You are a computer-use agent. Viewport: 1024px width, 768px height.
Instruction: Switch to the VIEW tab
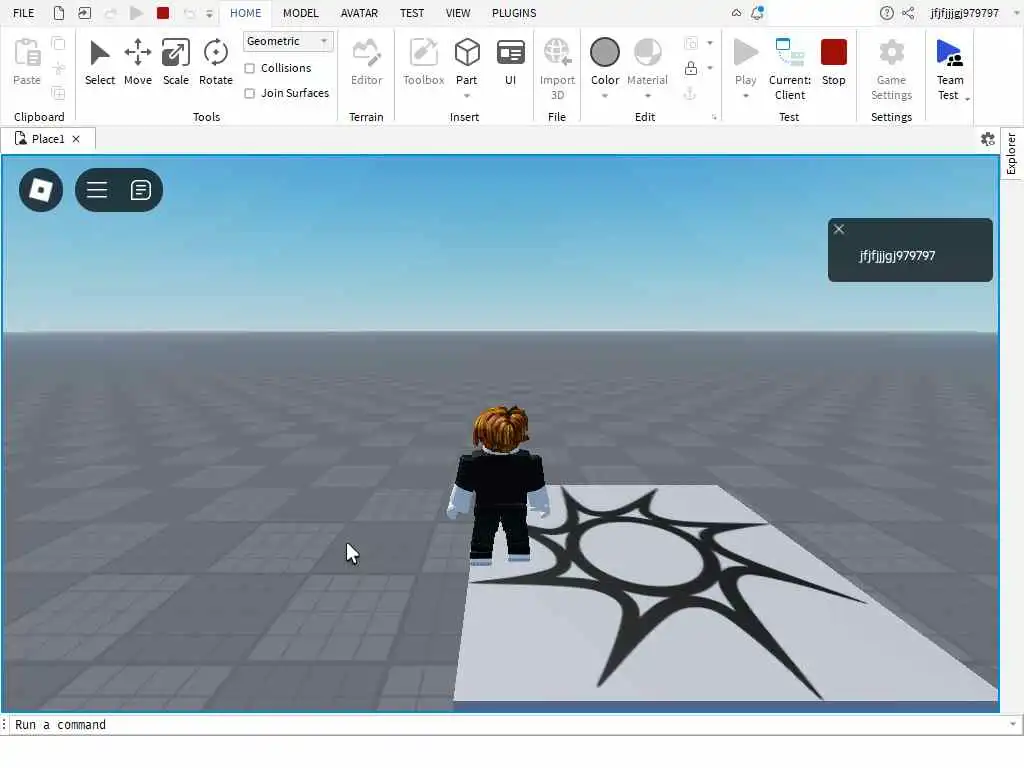[x=458, y=13]
